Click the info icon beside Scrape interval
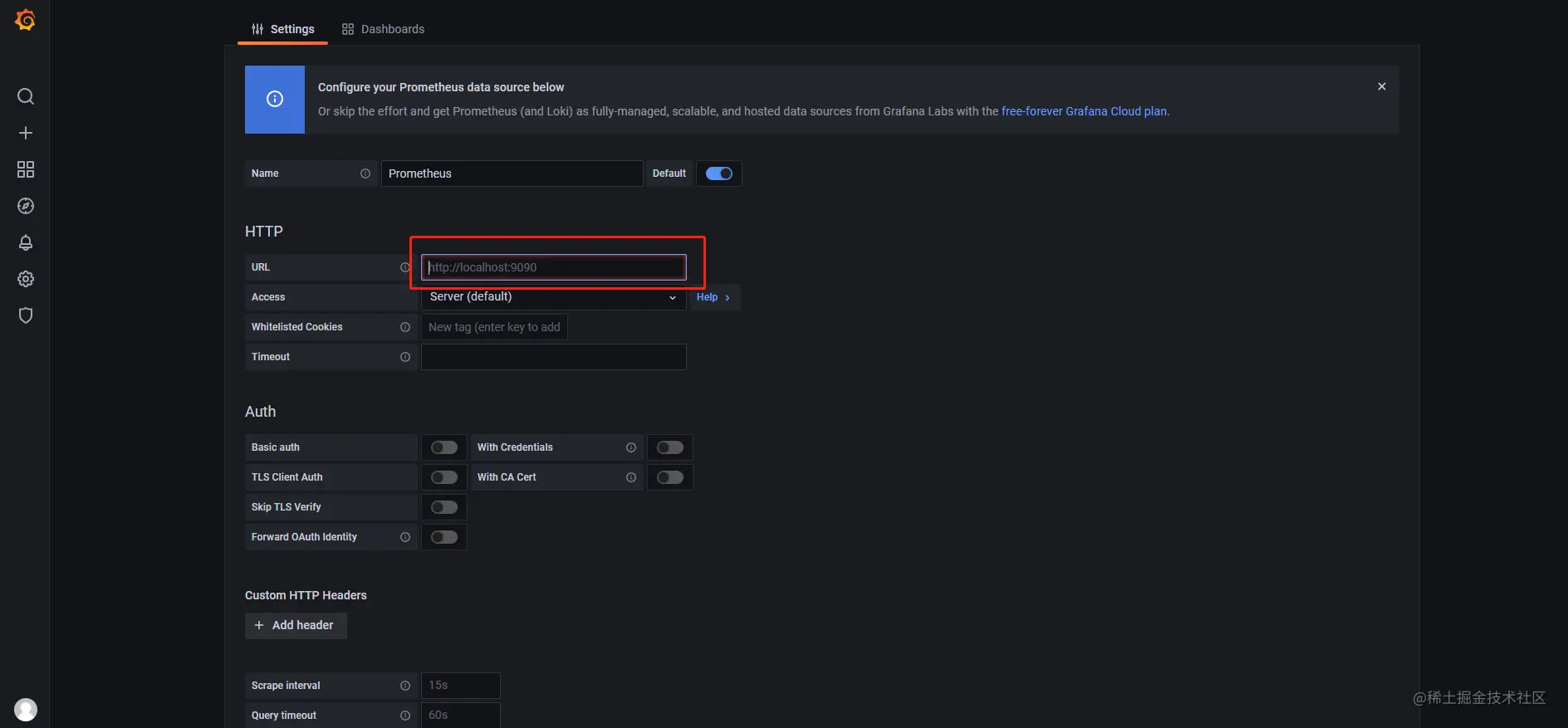 point(405,686)
